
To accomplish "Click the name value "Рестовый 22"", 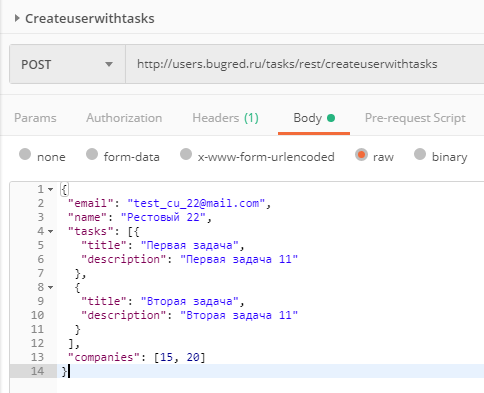I will click(163, 217).
